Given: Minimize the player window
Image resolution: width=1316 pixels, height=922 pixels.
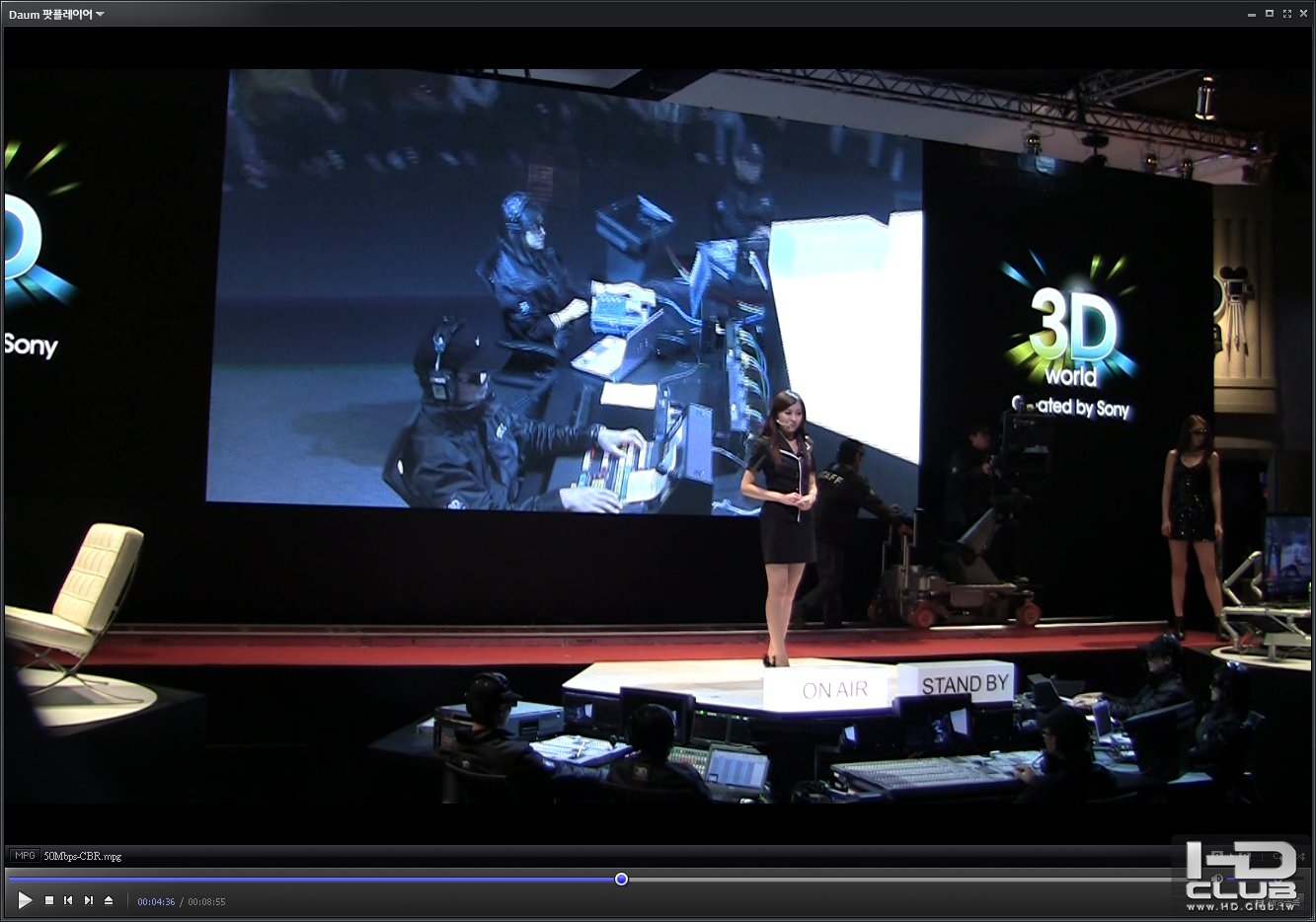Looking at the screenshot, I should (1252, 14).
